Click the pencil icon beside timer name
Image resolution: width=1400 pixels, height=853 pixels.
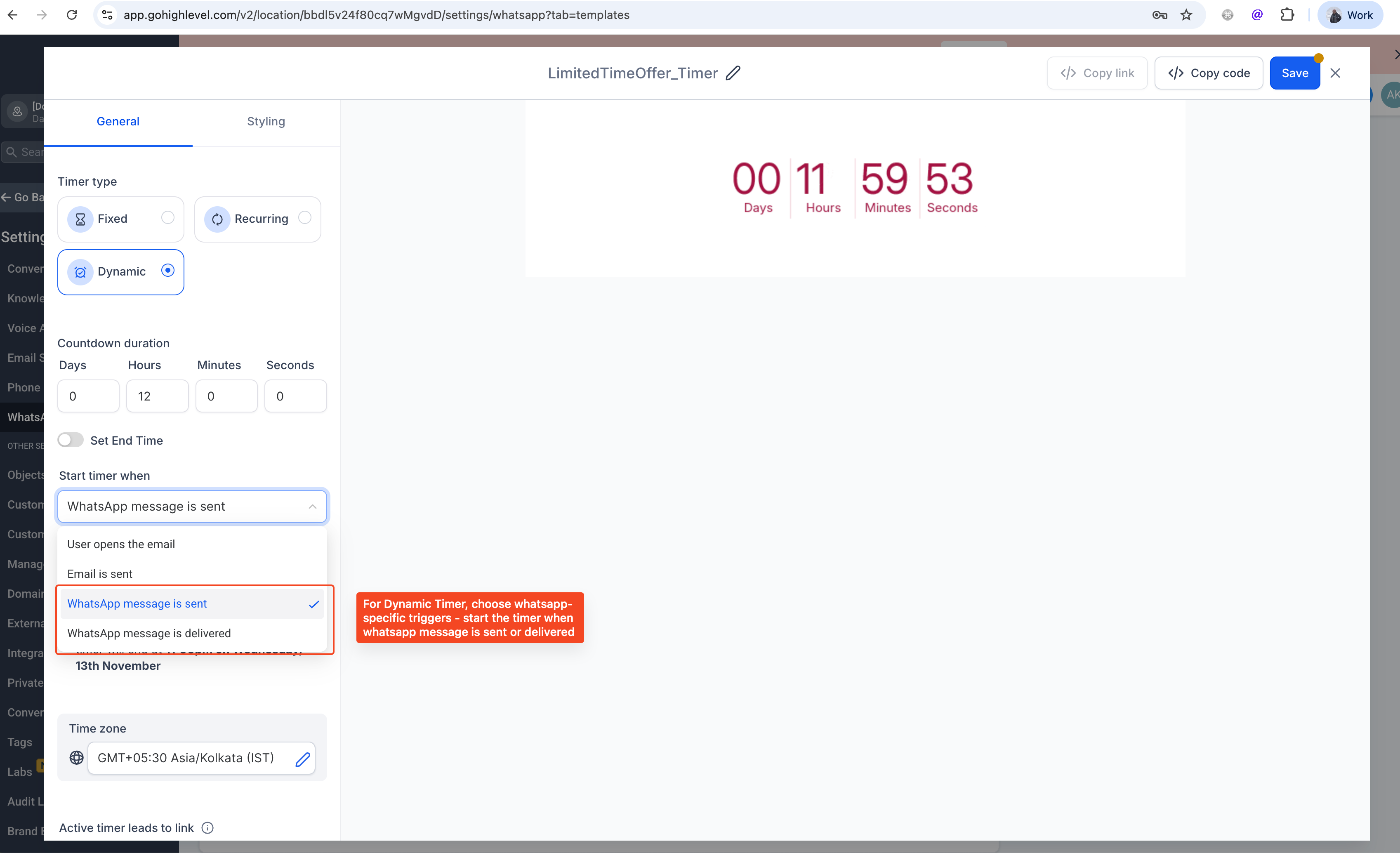(733, 73)
